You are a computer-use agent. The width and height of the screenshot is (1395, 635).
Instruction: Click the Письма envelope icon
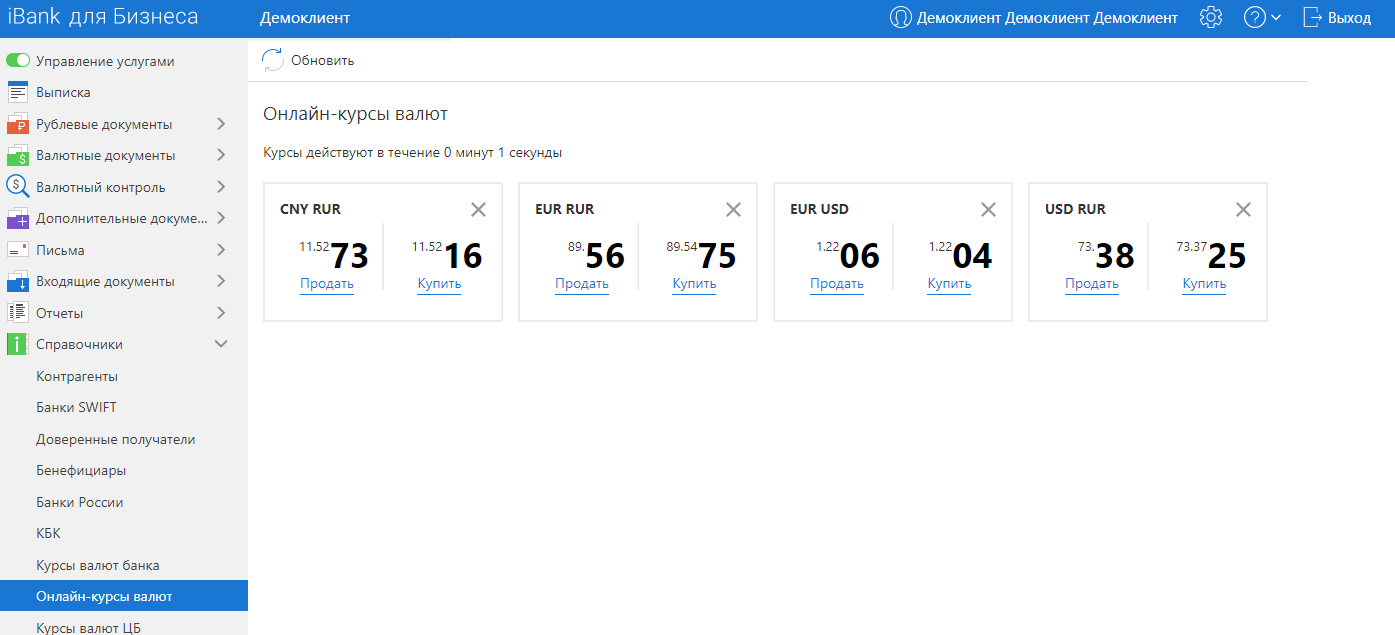click(18, 250)
